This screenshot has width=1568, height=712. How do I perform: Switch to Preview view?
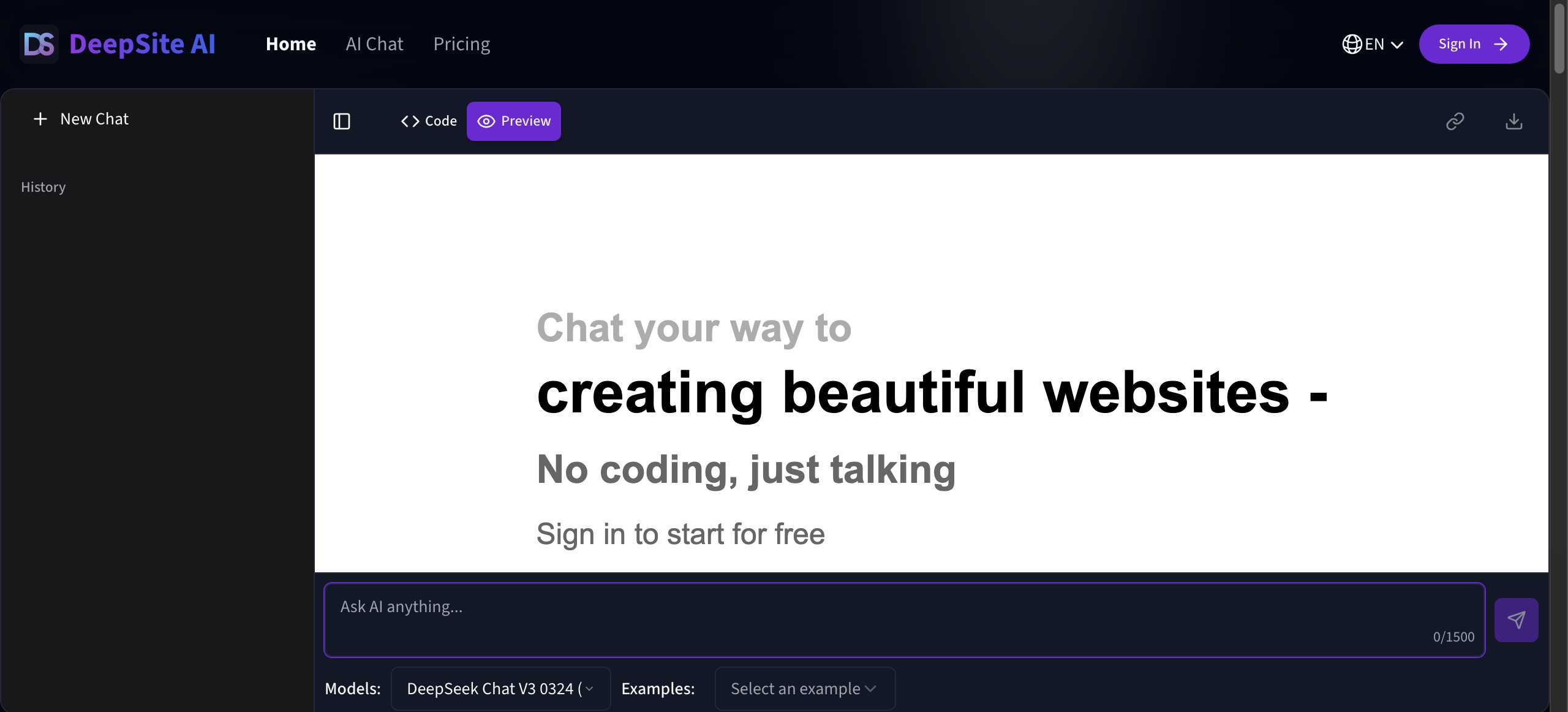pos(513,121)
